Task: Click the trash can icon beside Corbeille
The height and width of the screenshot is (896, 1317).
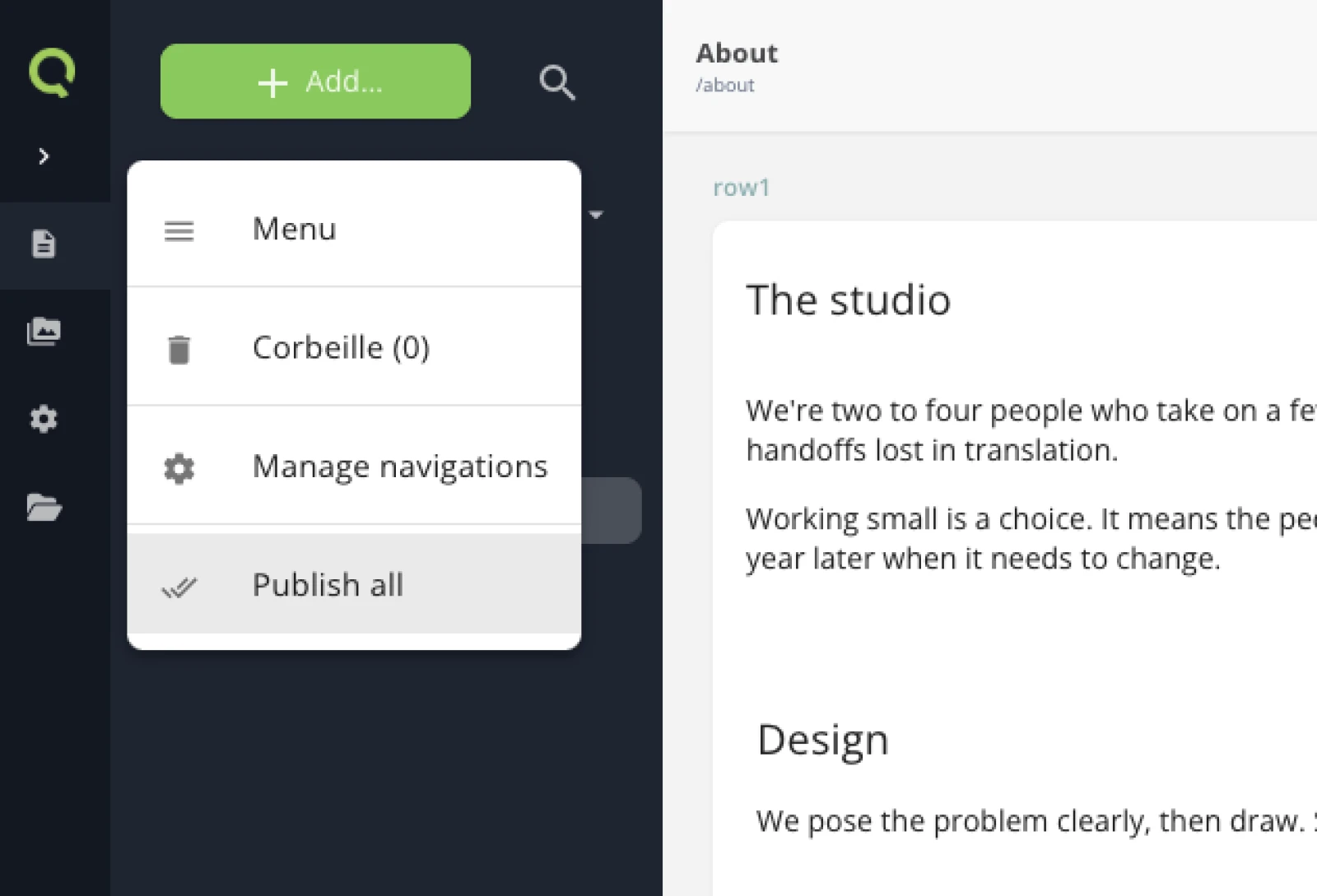Action: (179, 349)
